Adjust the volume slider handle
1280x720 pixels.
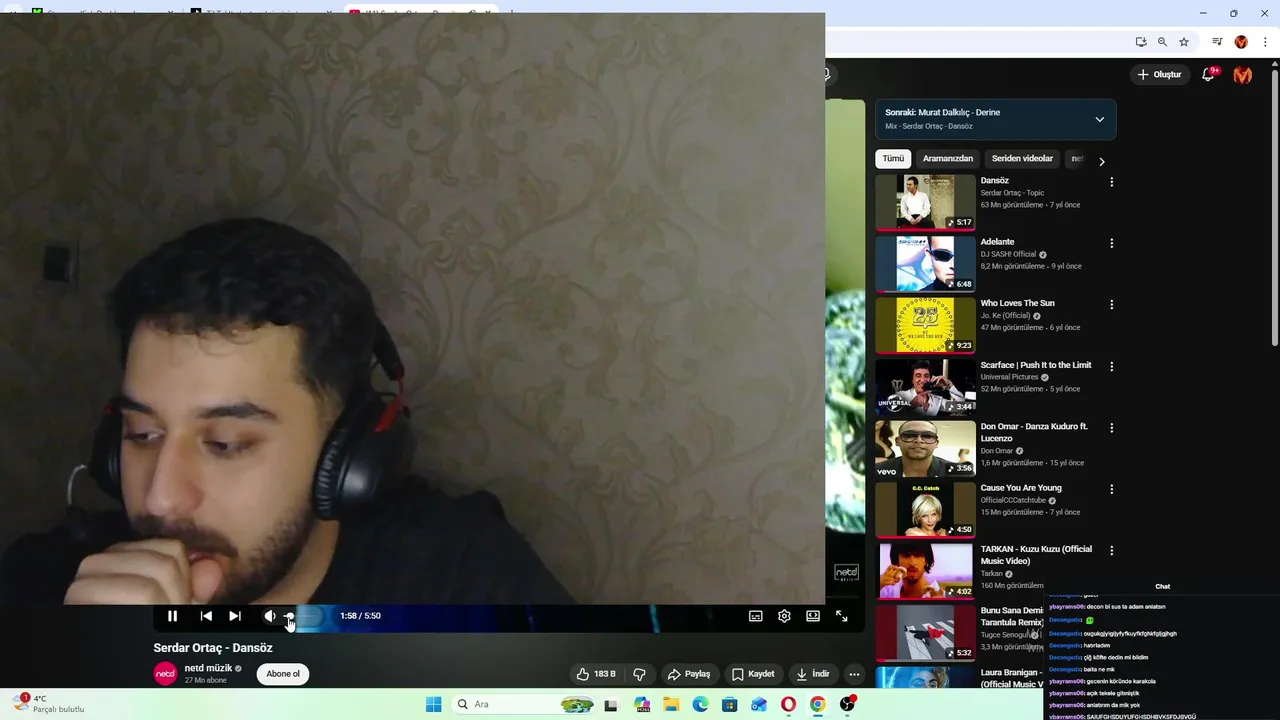tap(289, 616)
